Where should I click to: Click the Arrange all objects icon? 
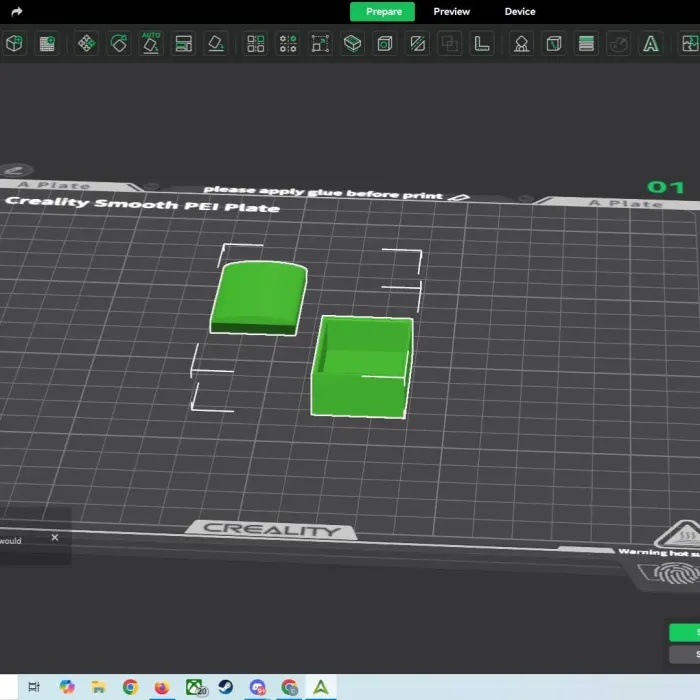coord(183,43)
